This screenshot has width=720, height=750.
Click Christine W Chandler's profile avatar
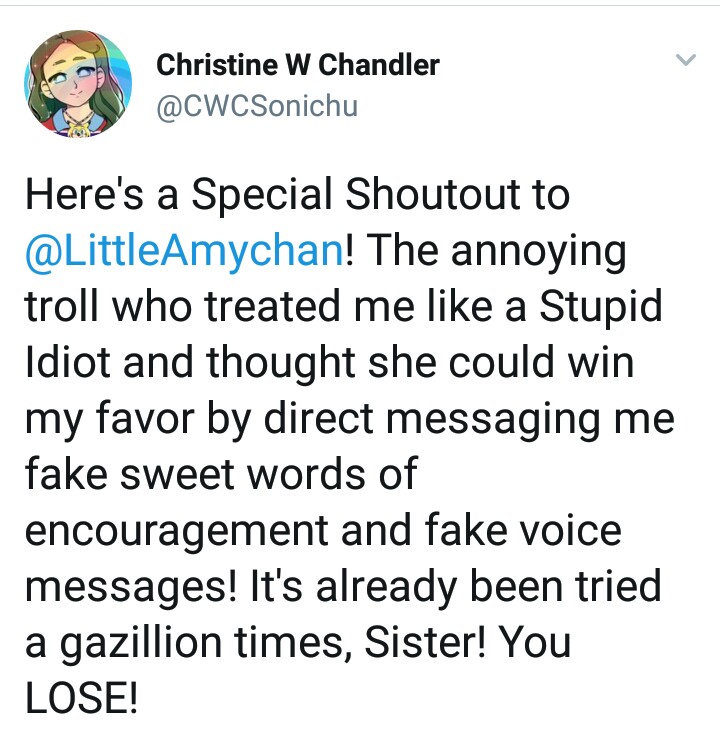(78, 85)
